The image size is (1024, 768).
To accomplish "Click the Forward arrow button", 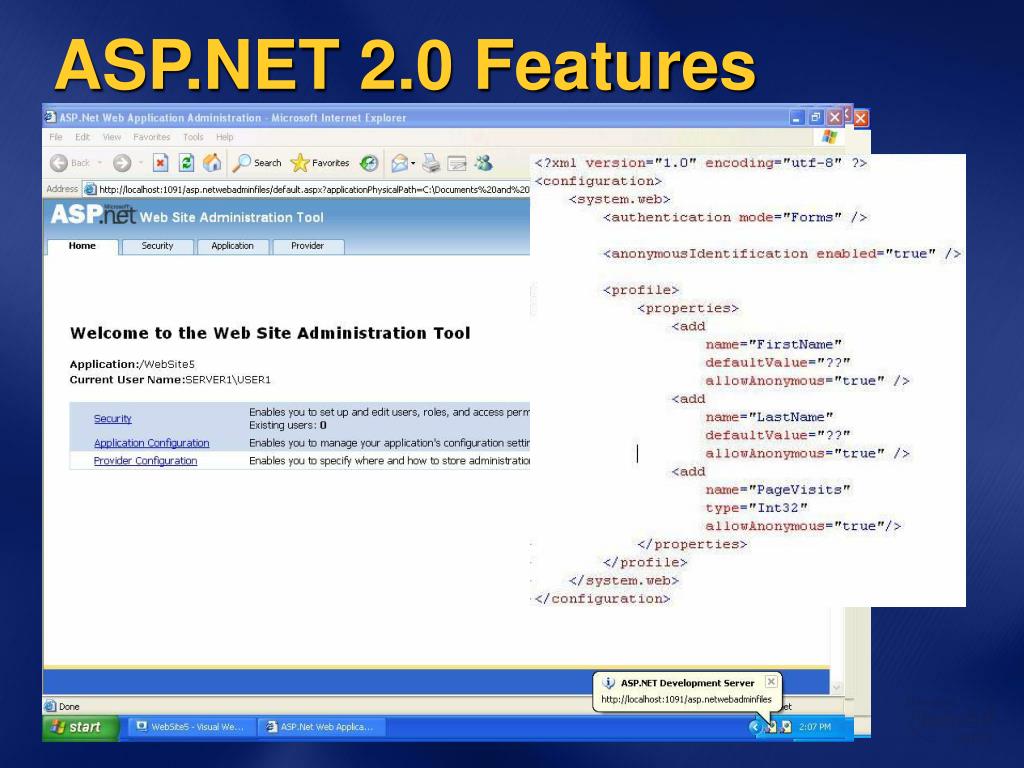I will (122, 163).
